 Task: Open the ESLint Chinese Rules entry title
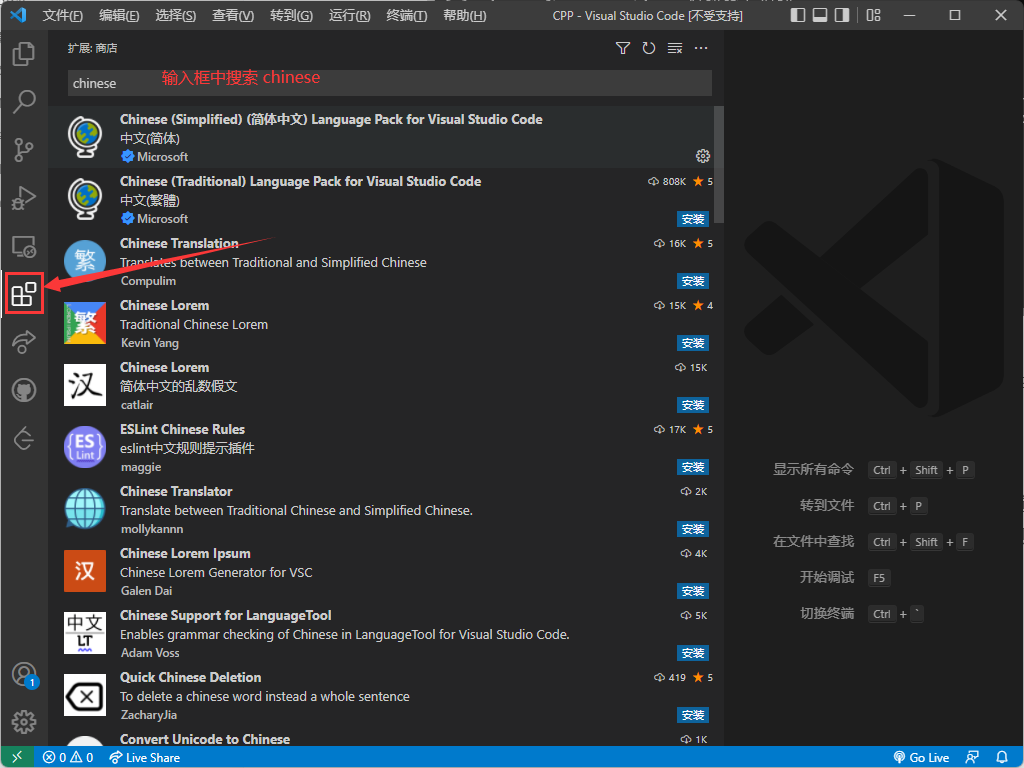[182, 430]
